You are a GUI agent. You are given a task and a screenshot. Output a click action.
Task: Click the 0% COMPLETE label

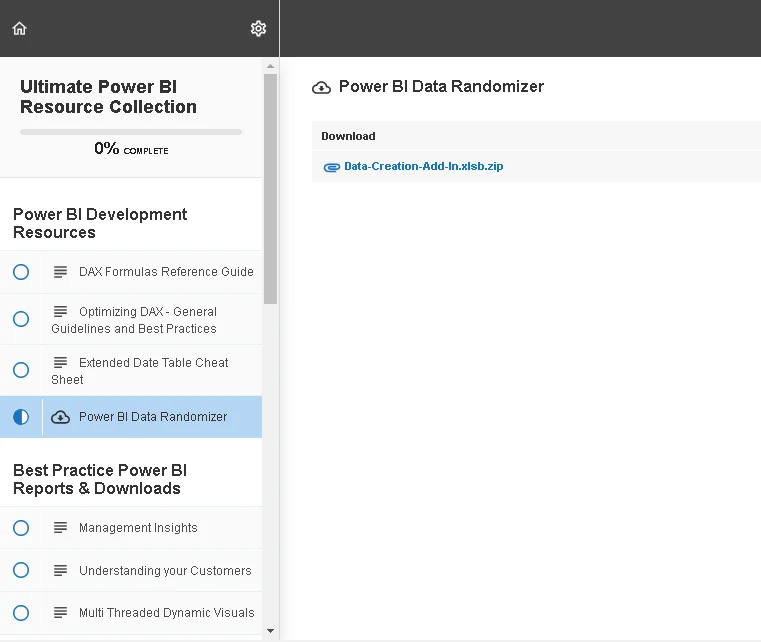131,148
